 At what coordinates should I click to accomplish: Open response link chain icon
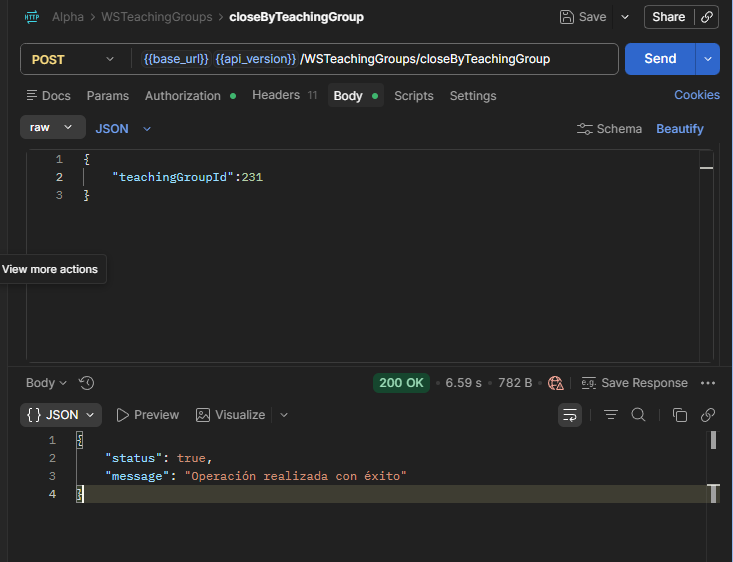click(x=708, y=415)
